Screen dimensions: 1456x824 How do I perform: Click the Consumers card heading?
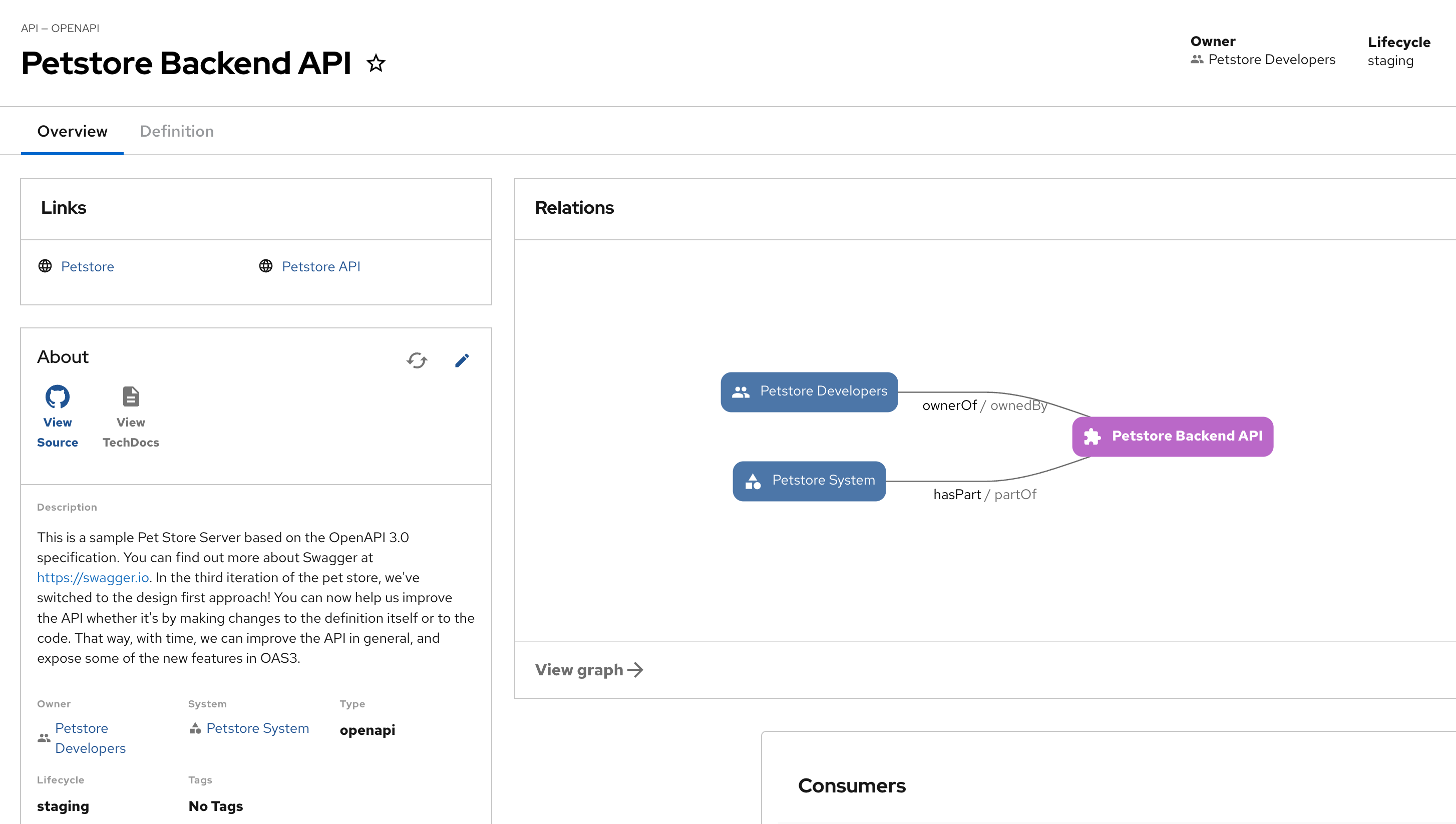click(852, 785)
